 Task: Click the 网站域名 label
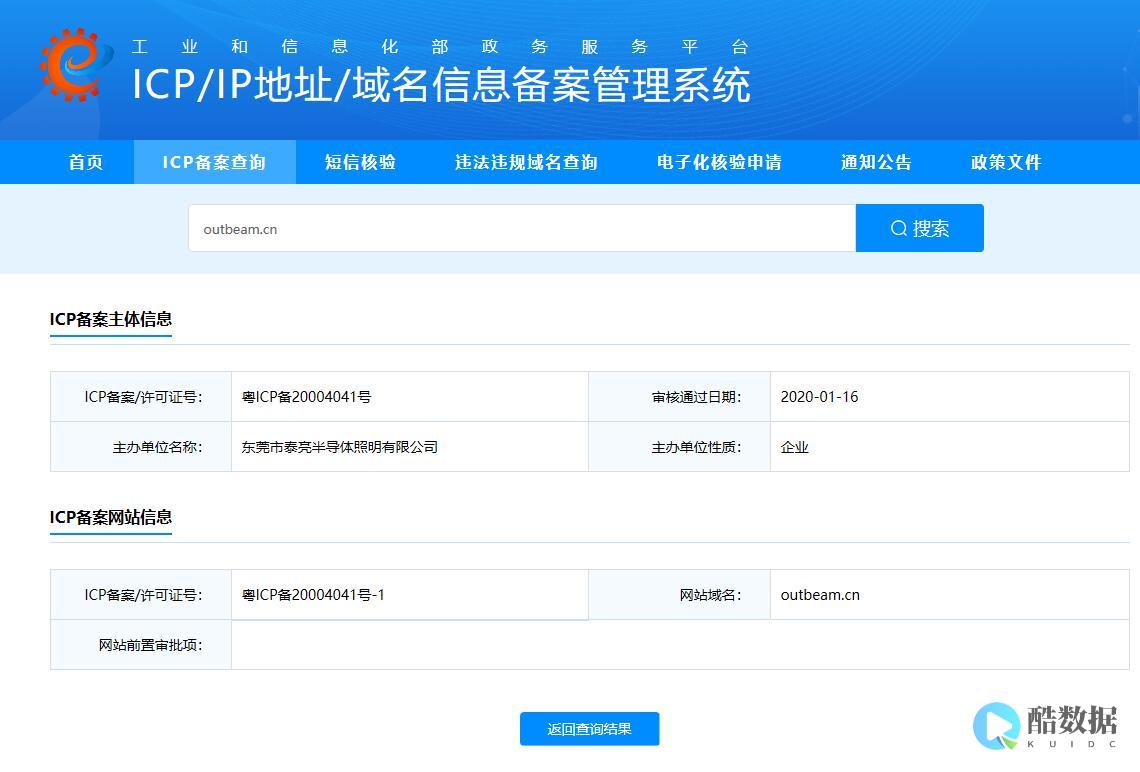pos(710,595)
